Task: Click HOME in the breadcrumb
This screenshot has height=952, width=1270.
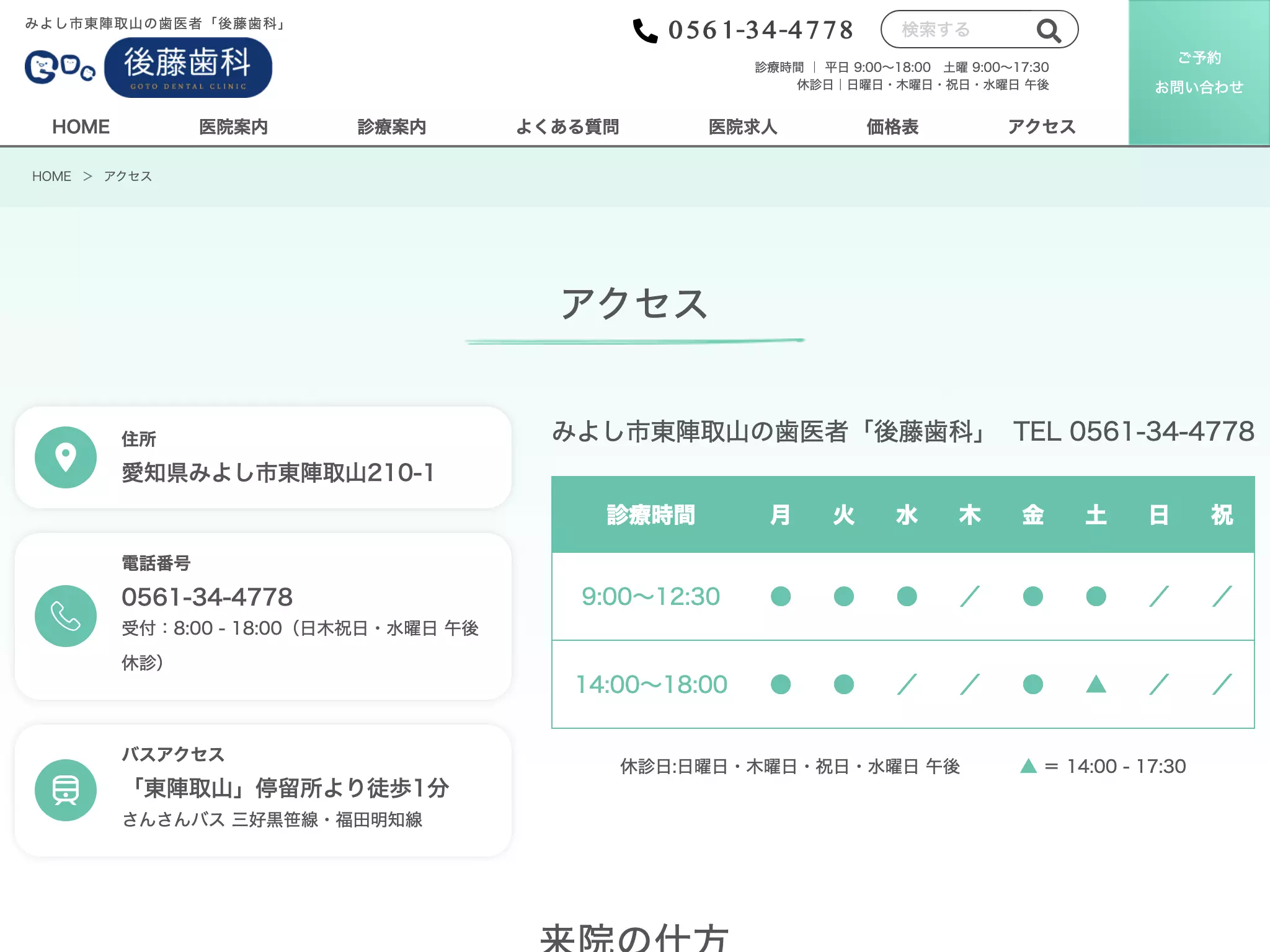Action: tap(51, 176)
